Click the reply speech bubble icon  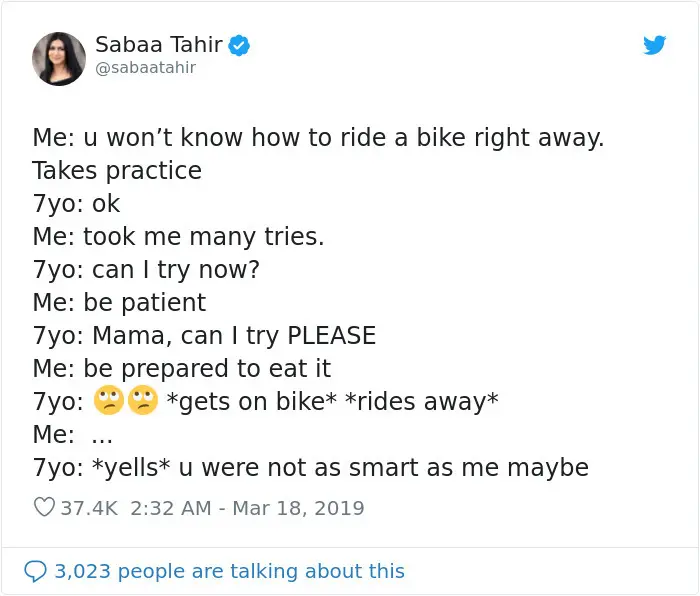(35, 571)
